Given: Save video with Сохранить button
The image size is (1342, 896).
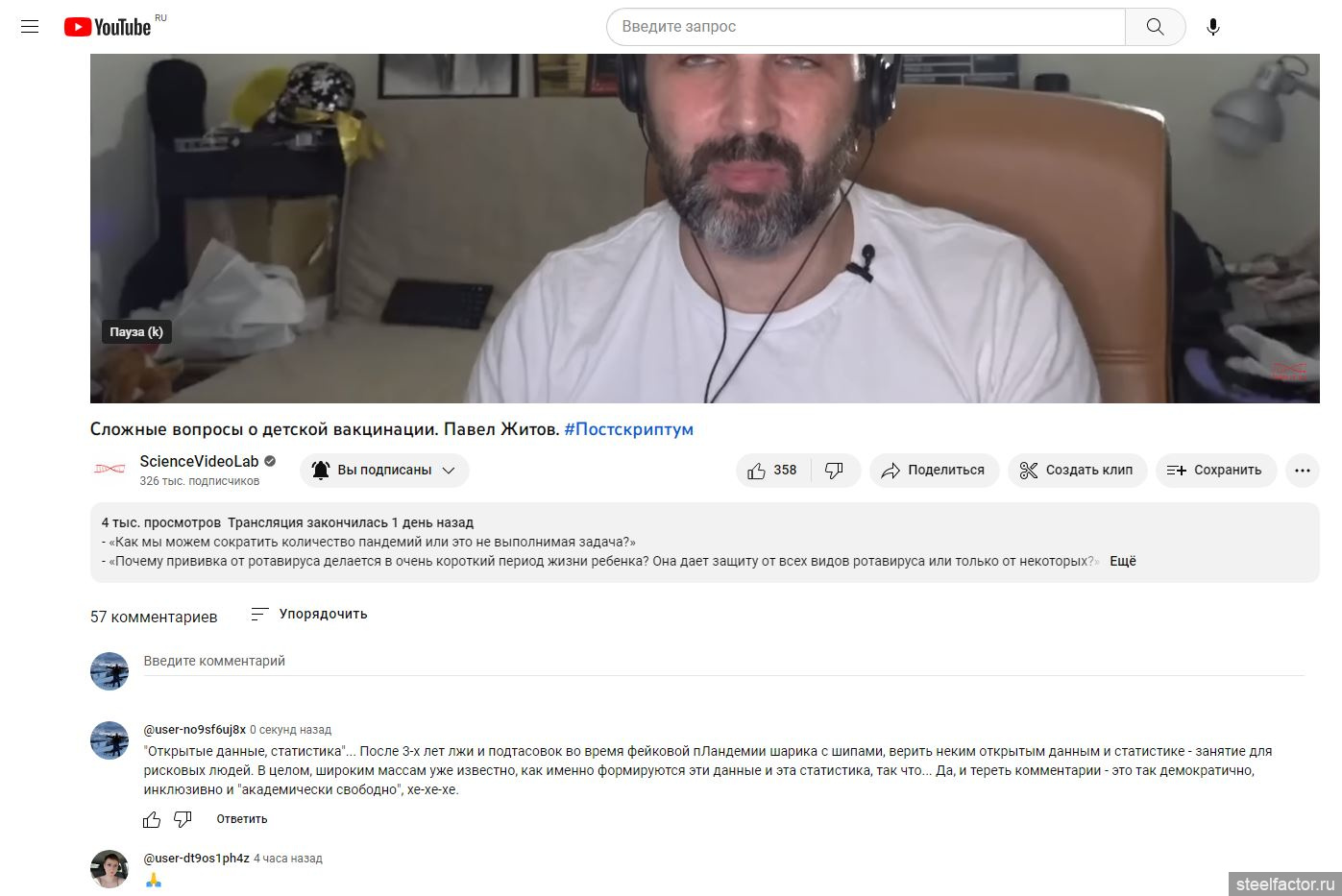Looking at the screenshot, I should [x=1215, y=471].
